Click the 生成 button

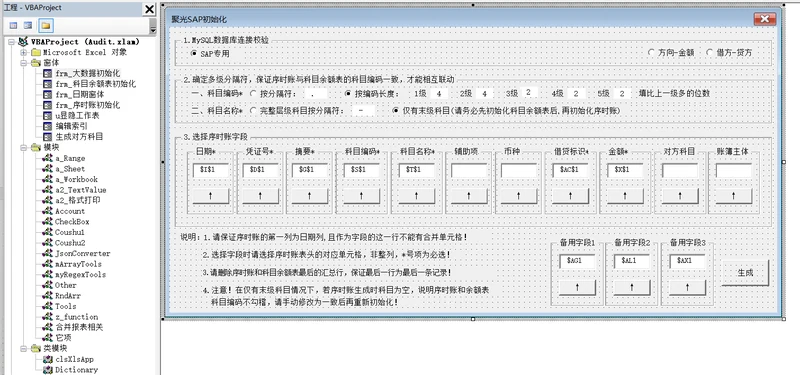(745, 273)
